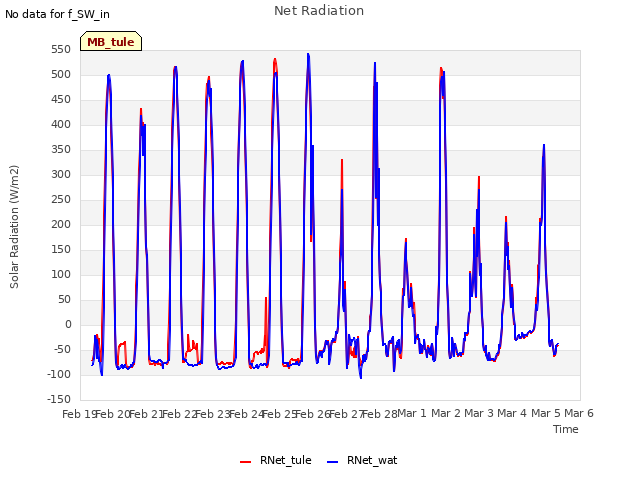Click the -50 y-axis tick label

coord(62,349)
